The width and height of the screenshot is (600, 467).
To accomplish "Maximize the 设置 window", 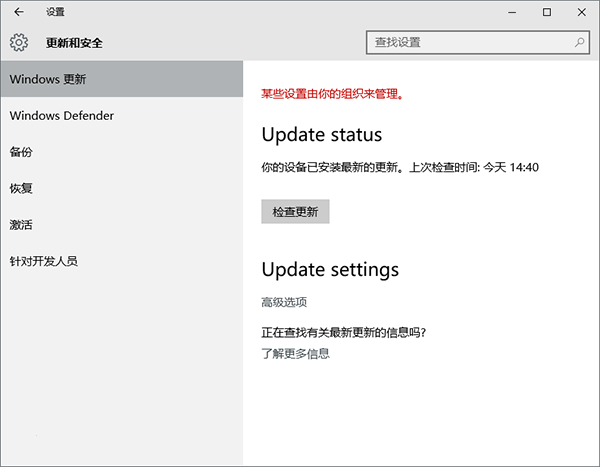I will click(547, 12).
